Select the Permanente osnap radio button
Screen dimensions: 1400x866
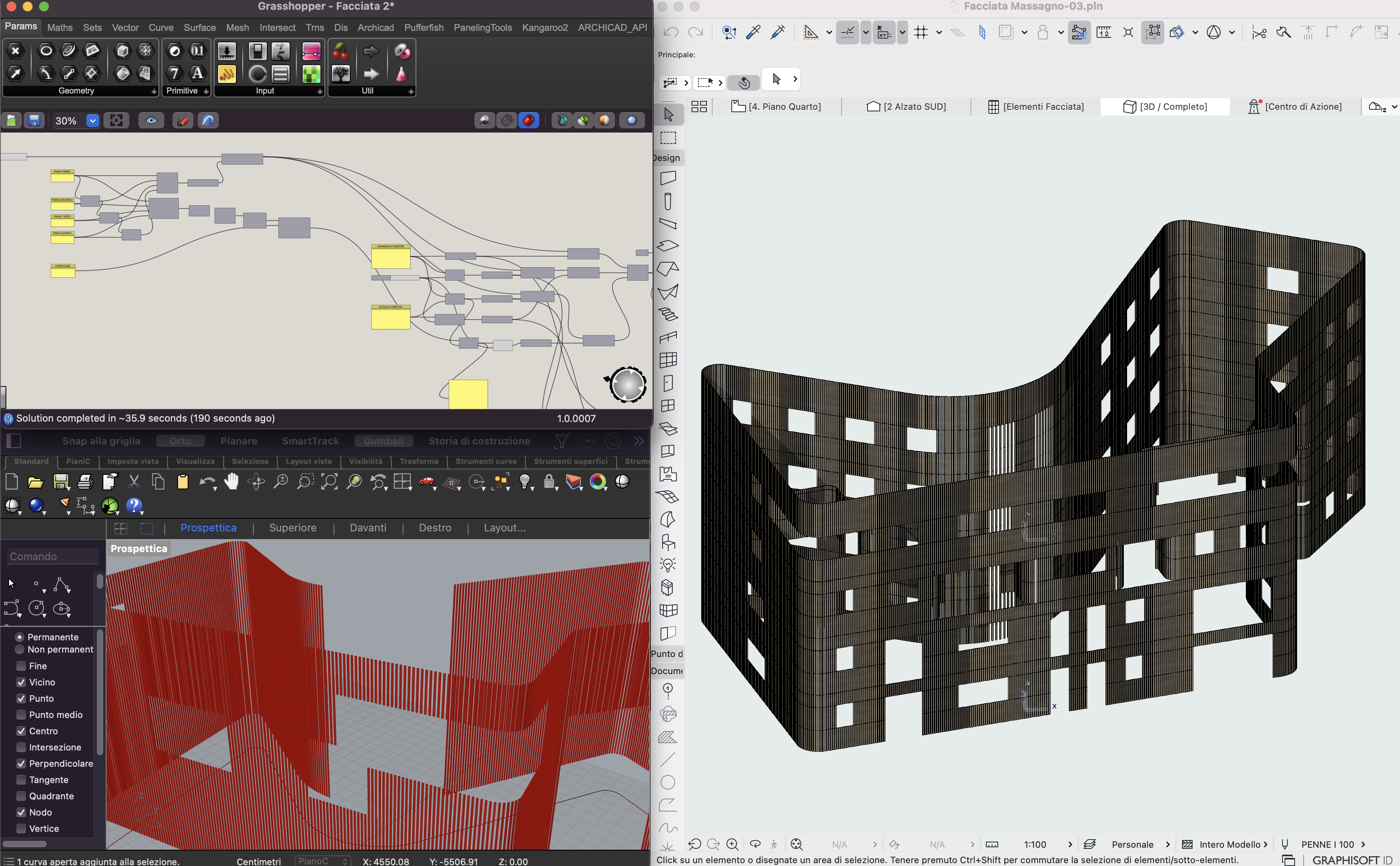click(x=20, y=637)
